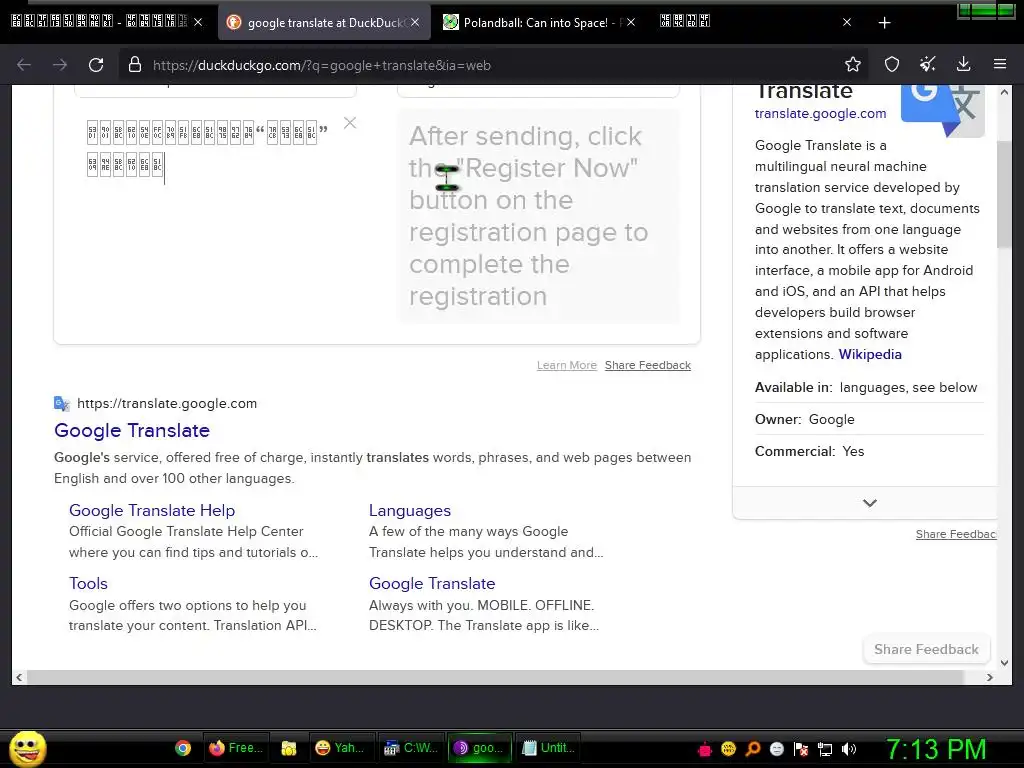This screenshot has height=768, width=1024.
Task: Open the 'C:\W...' taskbar window
Action: (411, 748)
